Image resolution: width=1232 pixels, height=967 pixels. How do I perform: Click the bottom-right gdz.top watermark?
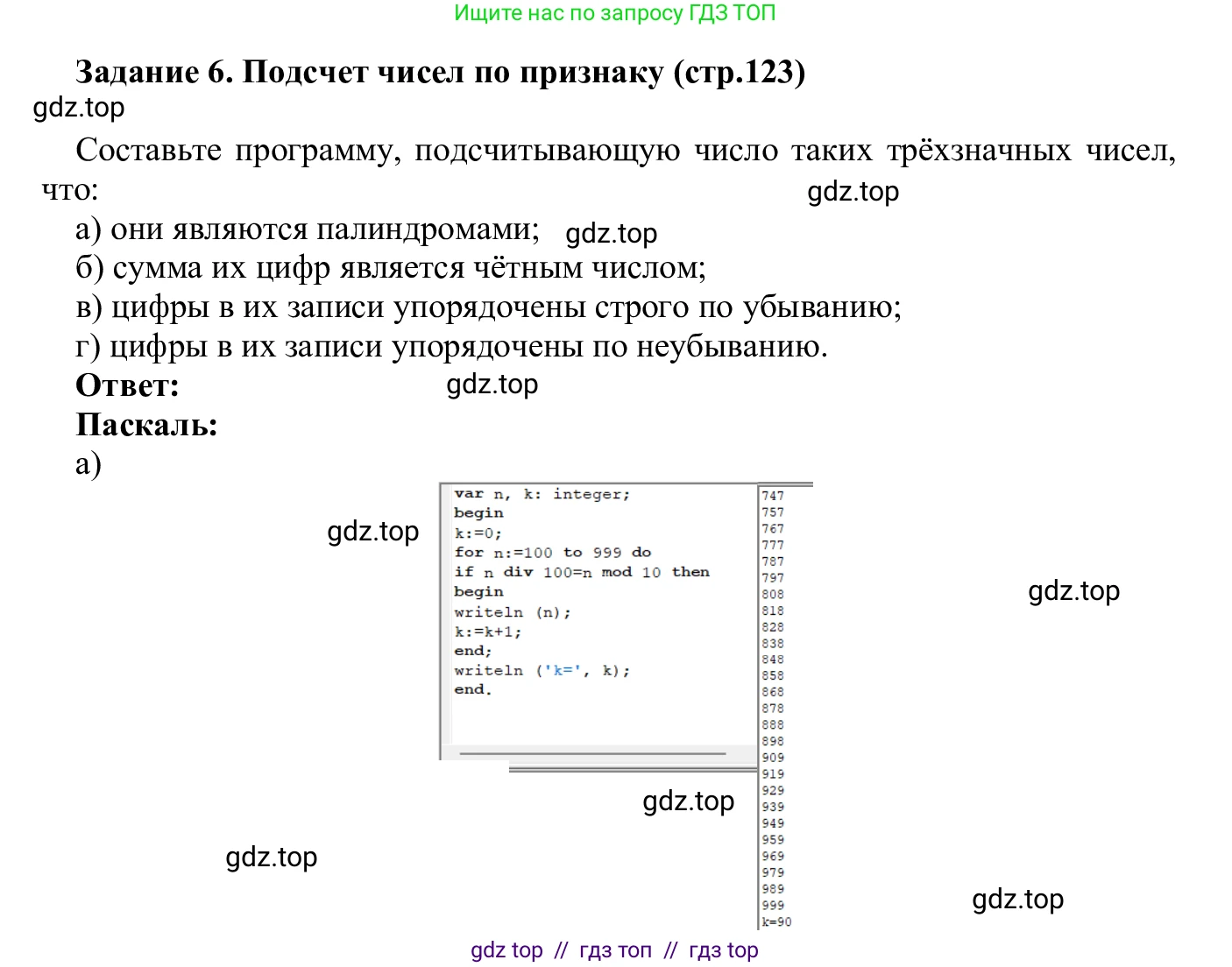[x=1018, y=899]
